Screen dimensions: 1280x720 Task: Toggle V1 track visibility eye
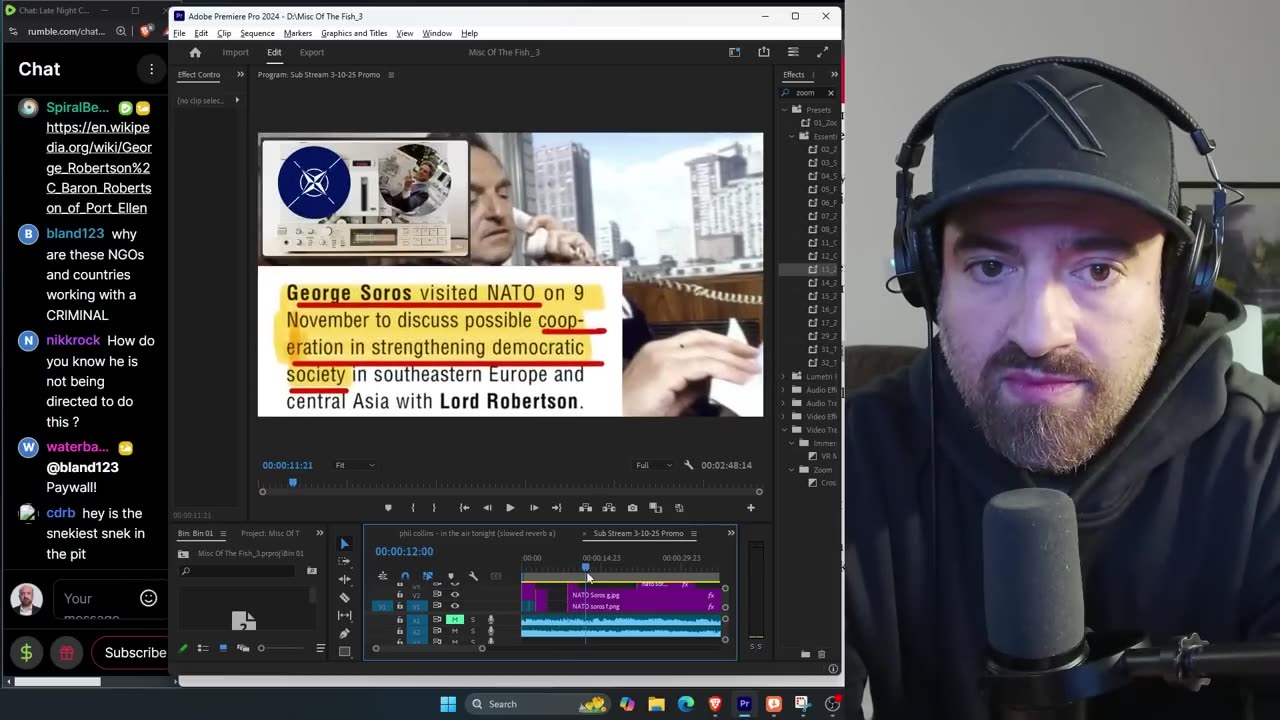455,606
